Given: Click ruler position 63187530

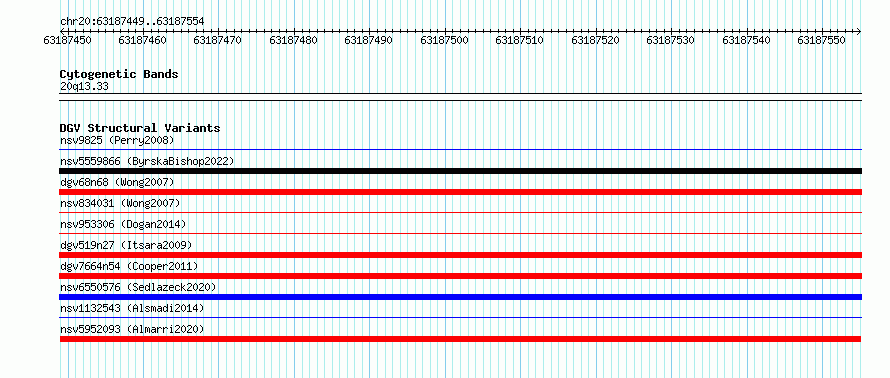Looking at the screenshot, I should click(x=670, y=40).
